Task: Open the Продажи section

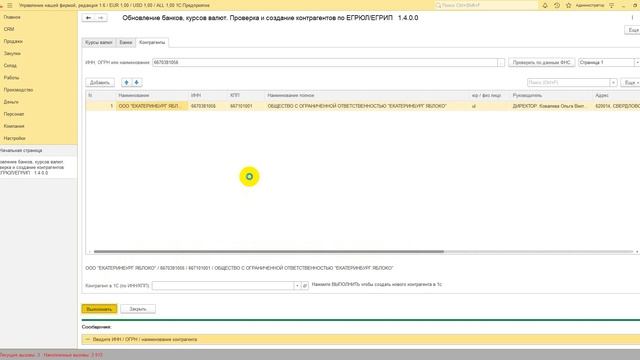Action: [13, 41]
